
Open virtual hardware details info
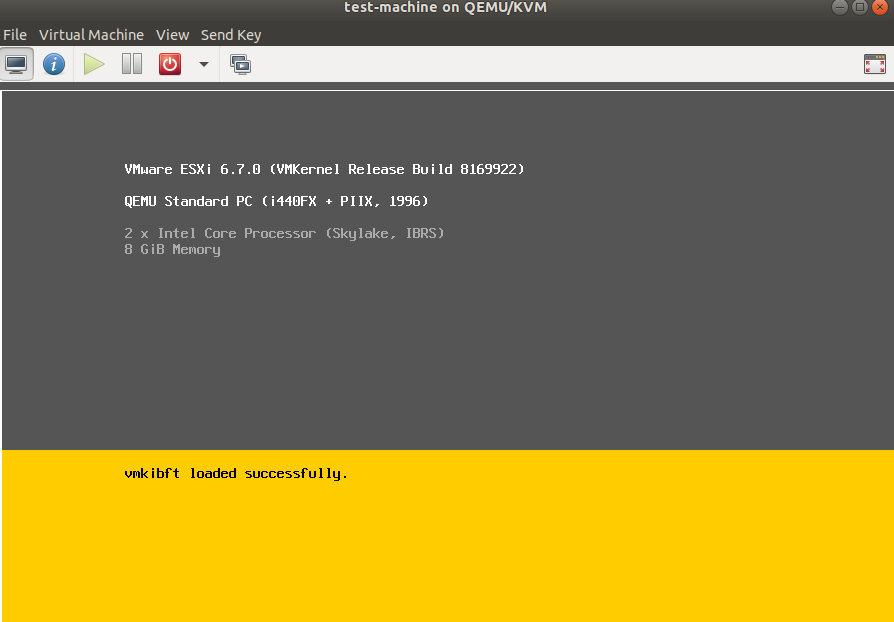tap(54, 64)
